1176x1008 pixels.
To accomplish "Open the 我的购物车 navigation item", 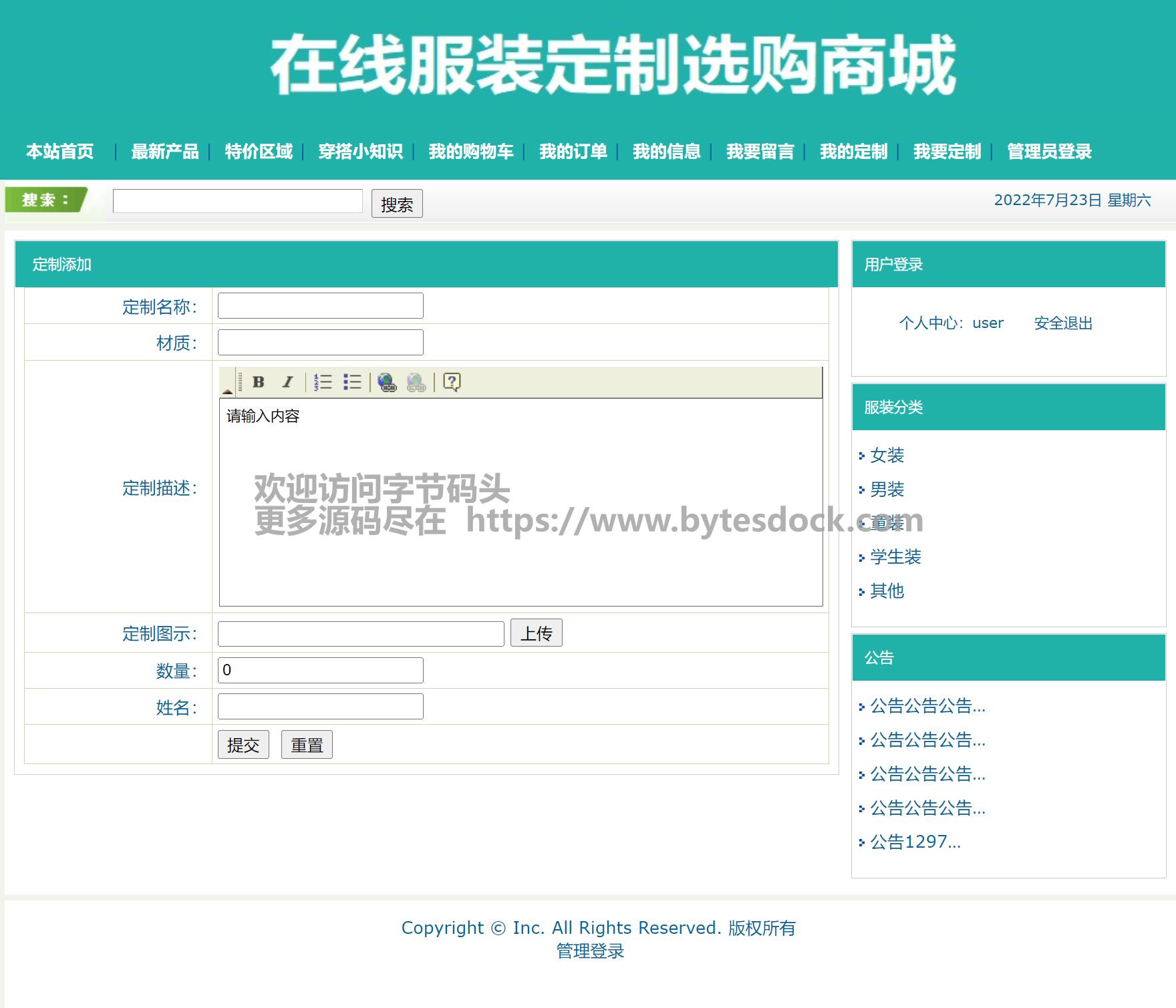I will 470,152.
